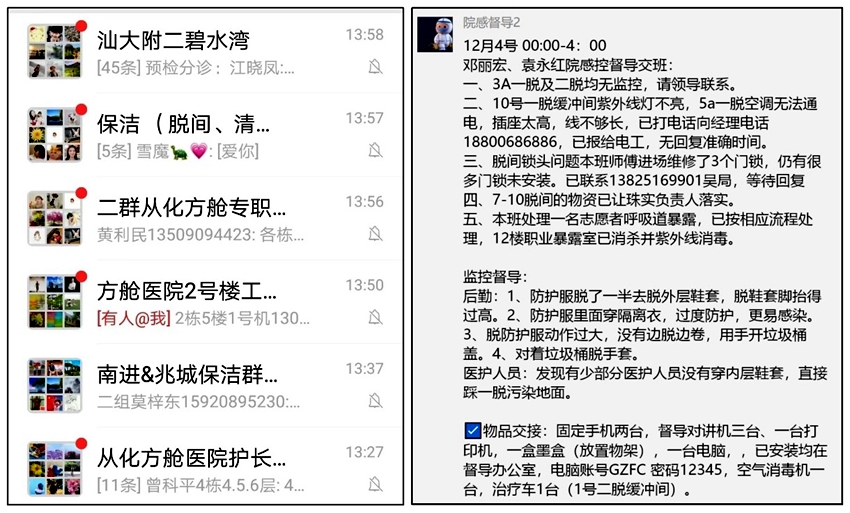Open the [45条] 预检分诊 message preview

[x=196, y=68]
